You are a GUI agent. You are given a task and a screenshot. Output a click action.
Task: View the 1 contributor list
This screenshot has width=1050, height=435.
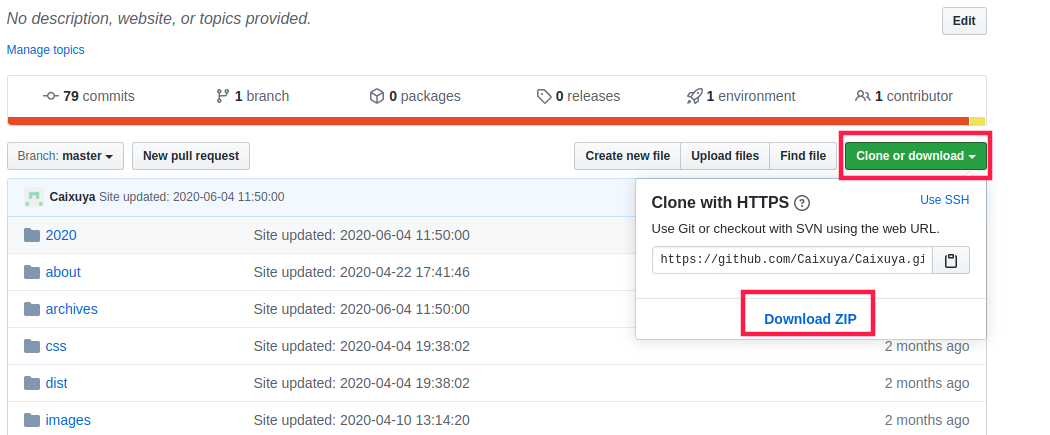[903, 96]
